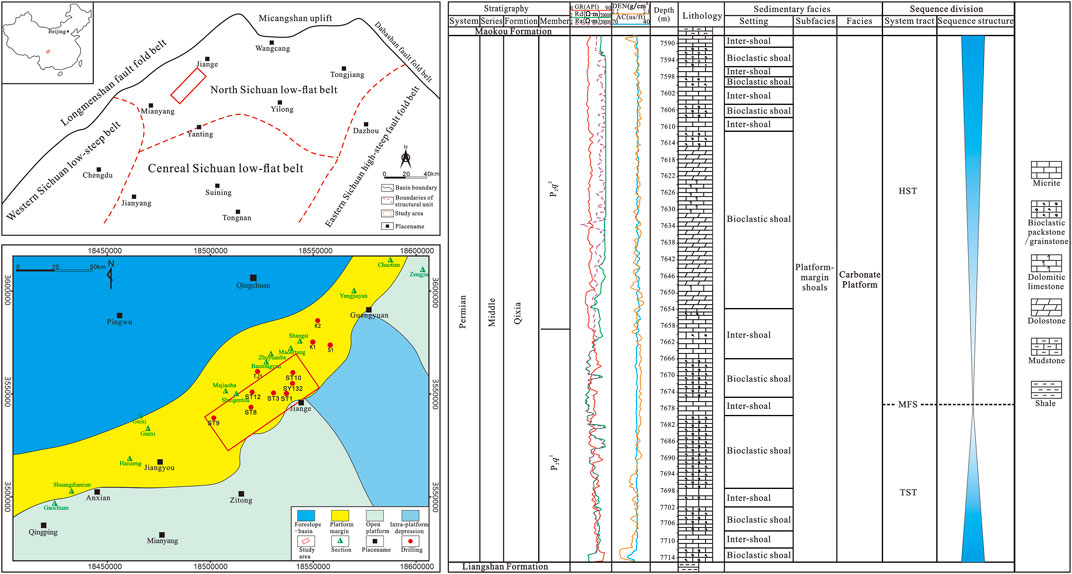Screen dimensions: 1072x574
Task: Click the ST9 drilling well marker
Action: 213,418
